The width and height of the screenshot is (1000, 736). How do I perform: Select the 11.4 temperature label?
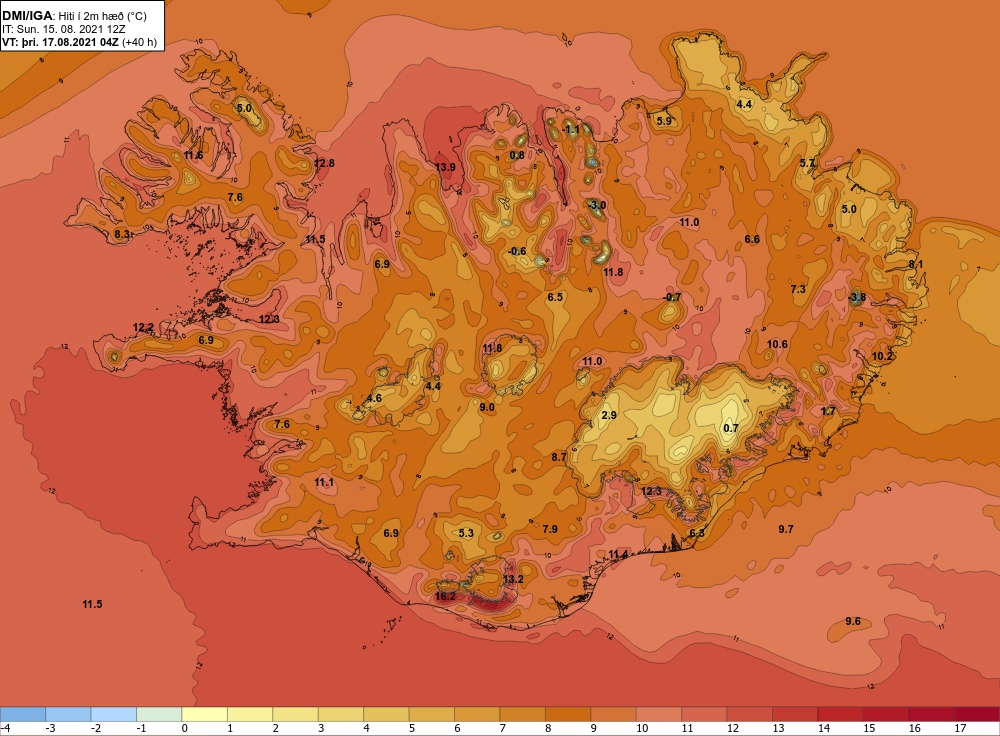(x=618, y=554)
